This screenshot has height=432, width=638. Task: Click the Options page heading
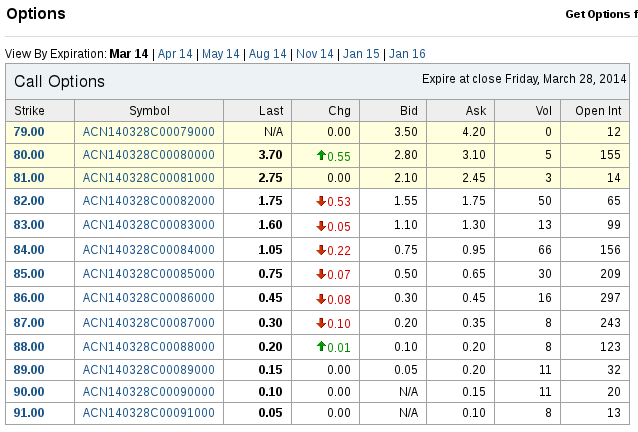point(36,13)
